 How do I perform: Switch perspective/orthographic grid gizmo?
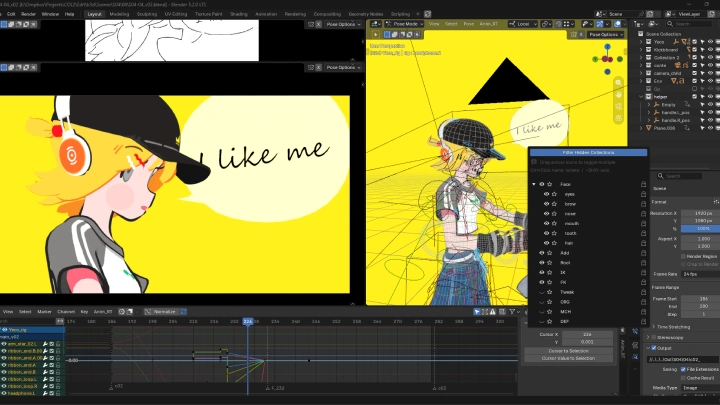(619, 118)
